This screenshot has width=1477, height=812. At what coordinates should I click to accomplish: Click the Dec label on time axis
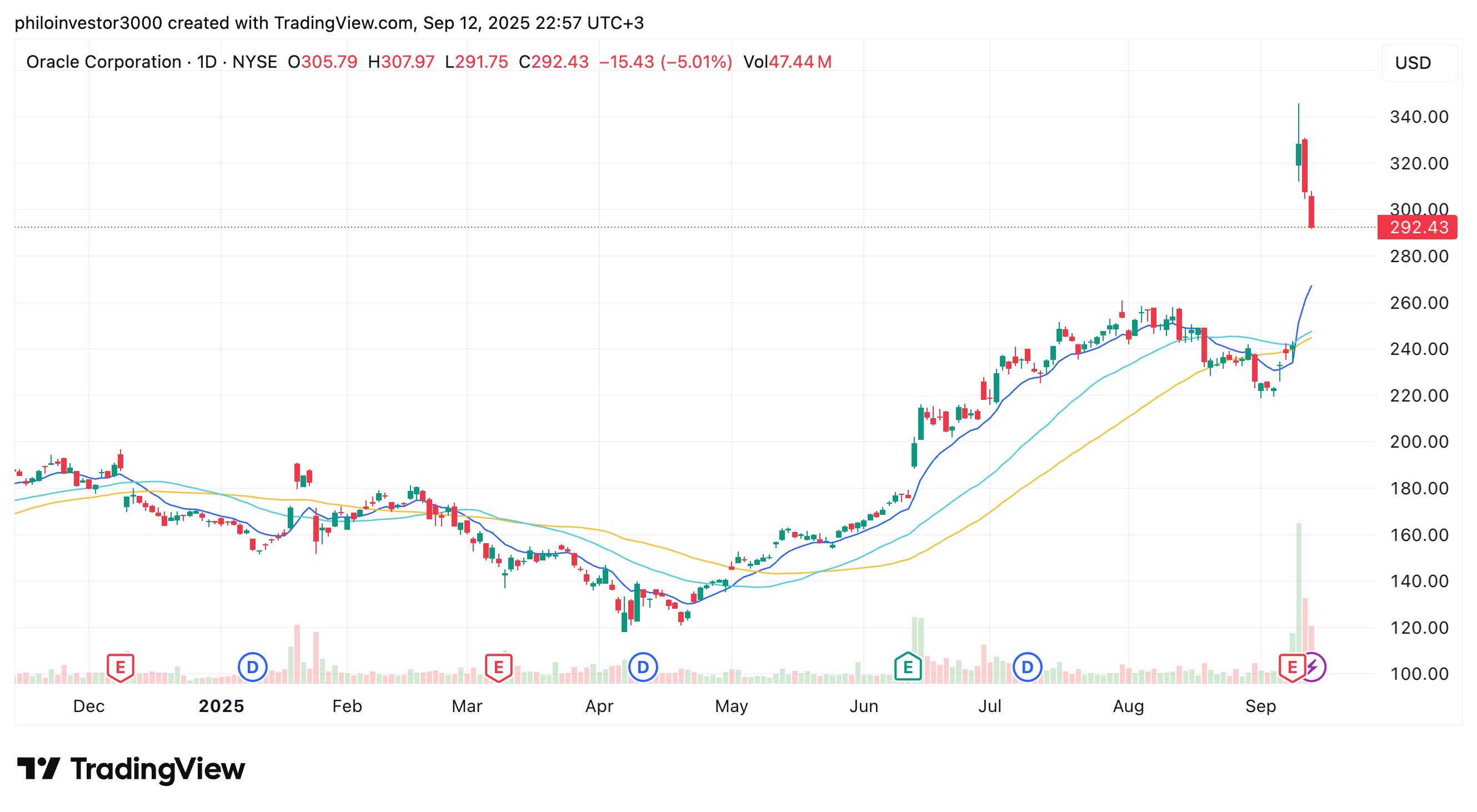point(89,706)
